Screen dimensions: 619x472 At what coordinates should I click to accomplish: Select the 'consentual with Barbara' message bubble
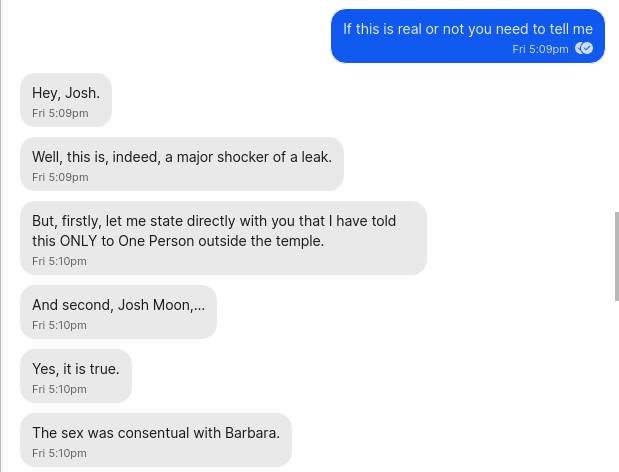(x=156, y=439)
